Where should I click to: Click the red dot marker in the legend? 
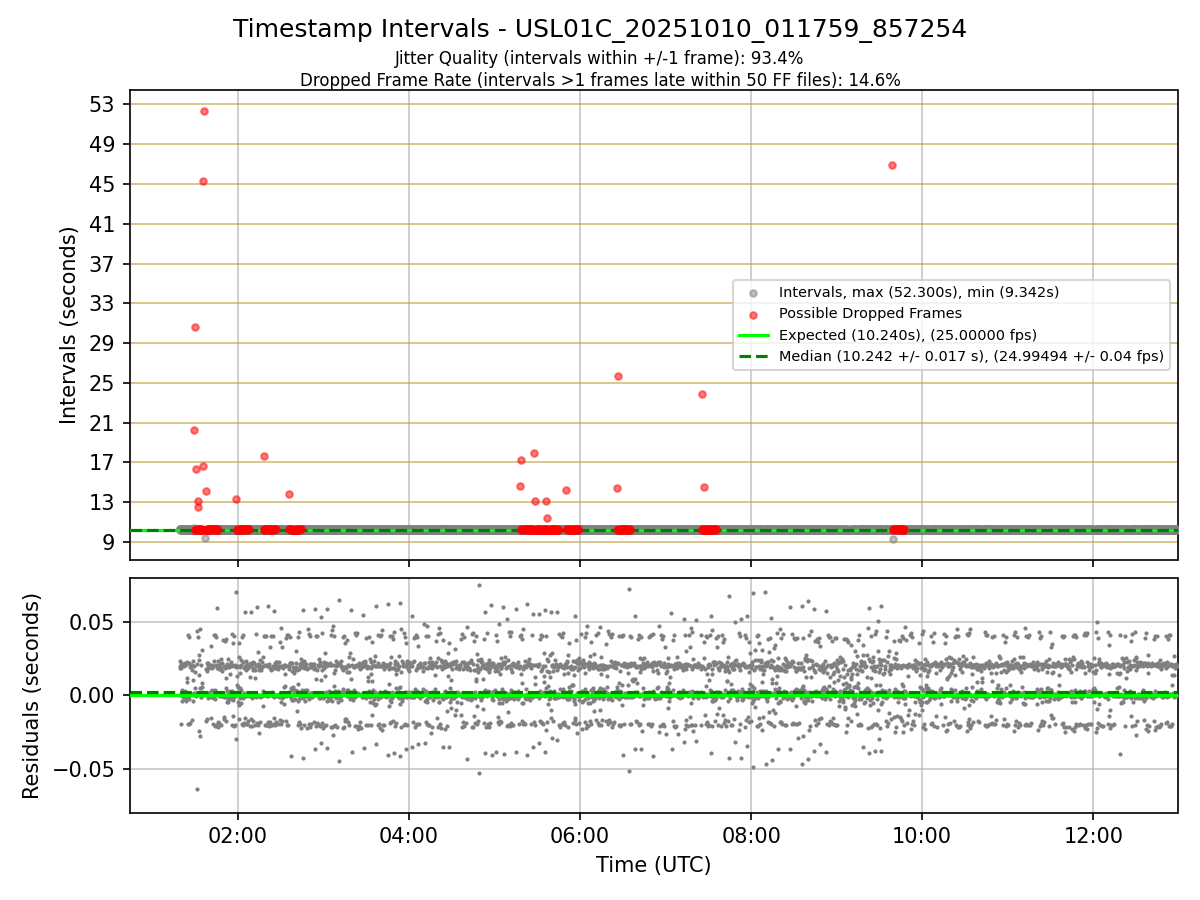[753, 314]
